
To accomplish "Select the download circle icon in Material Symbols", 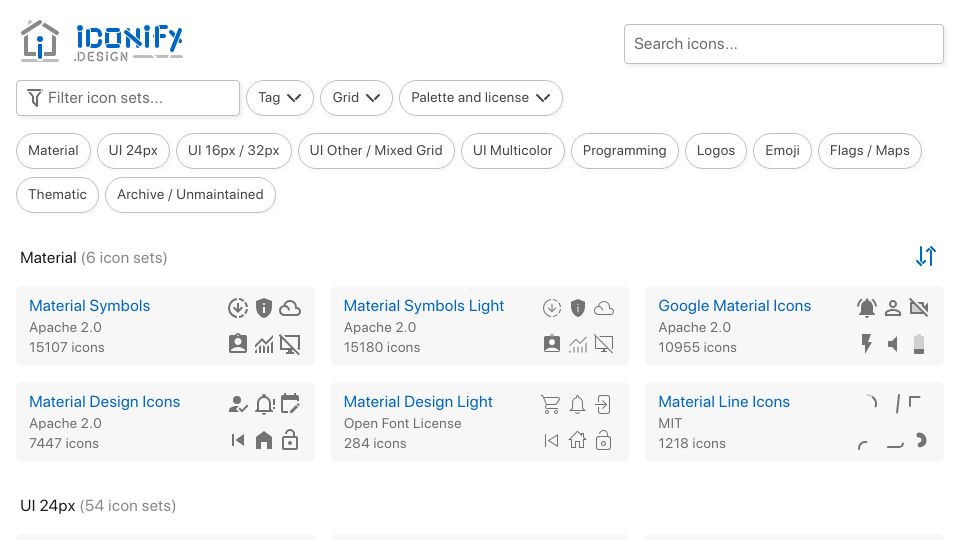I will click(x=238, y=307).
